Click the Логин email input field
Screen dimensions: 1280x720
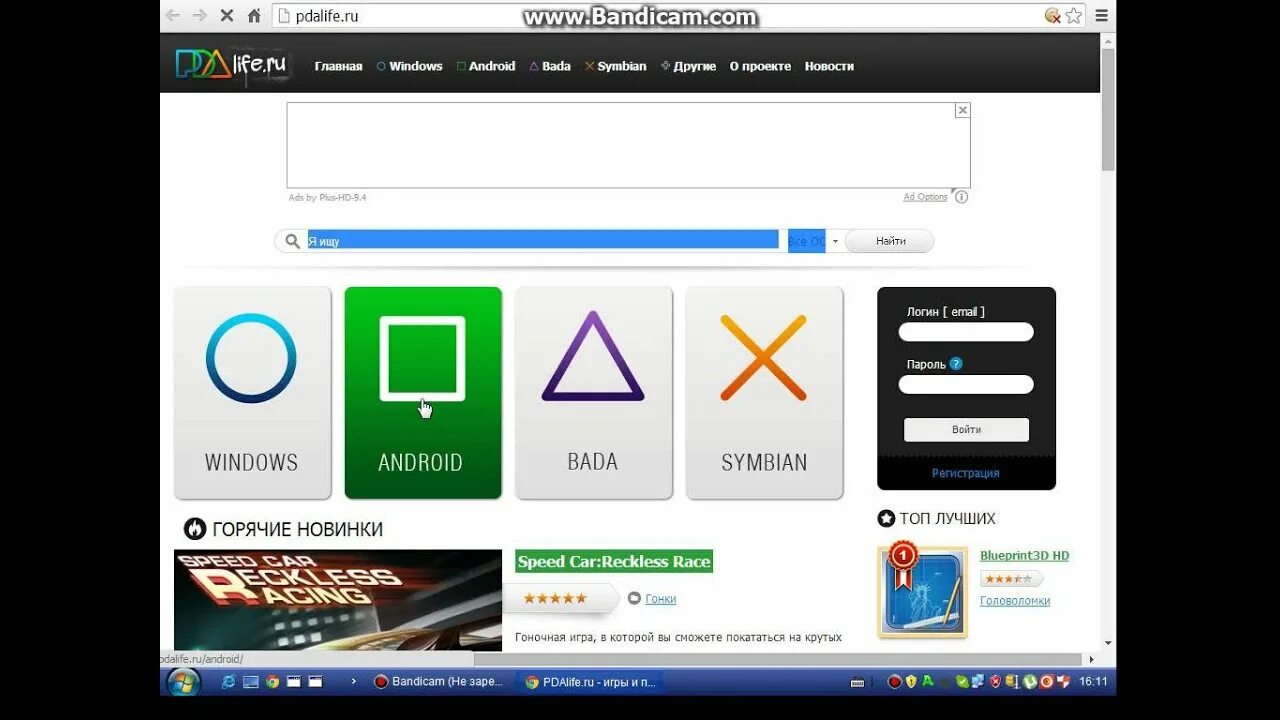click(x=966, y=332)
